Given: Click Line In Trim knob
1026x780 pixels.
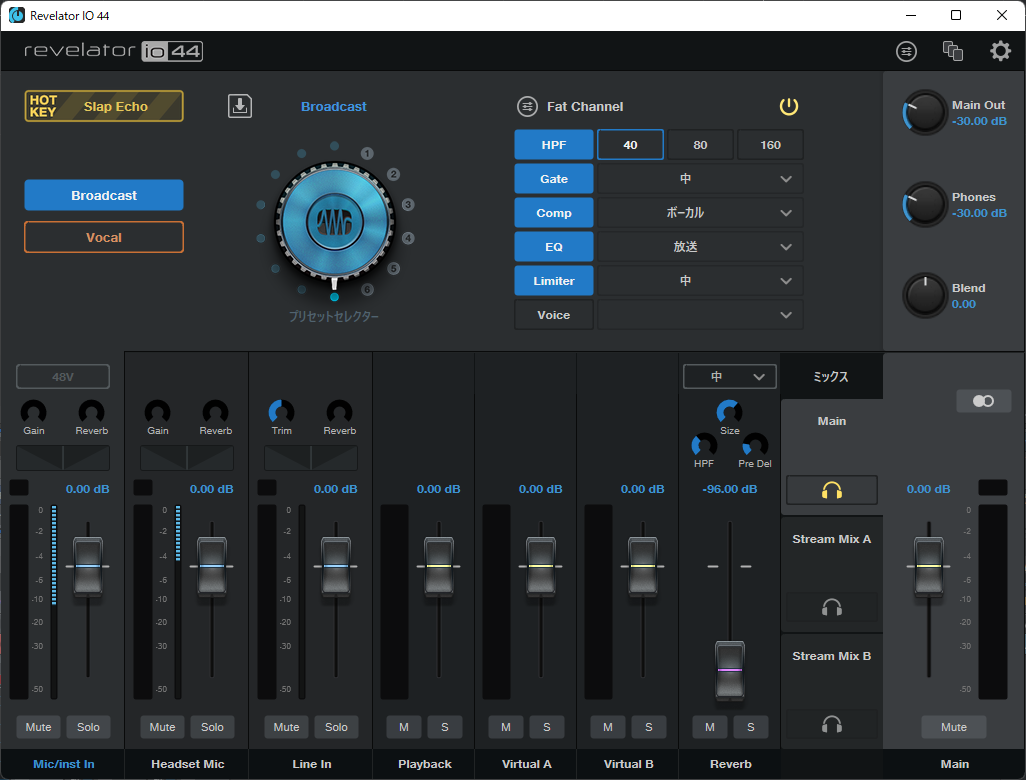Looking at the screenshot, I should point(281,412).
